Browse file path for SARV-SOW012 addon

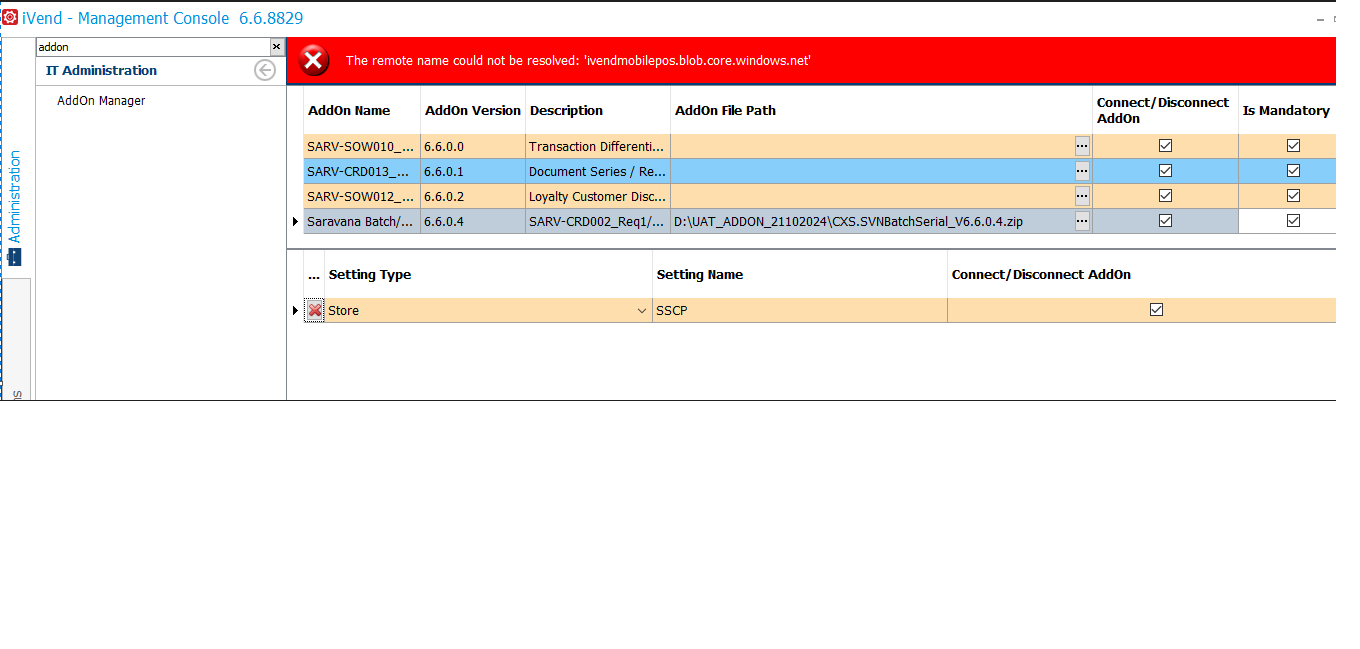click(x=1082, y=197)
